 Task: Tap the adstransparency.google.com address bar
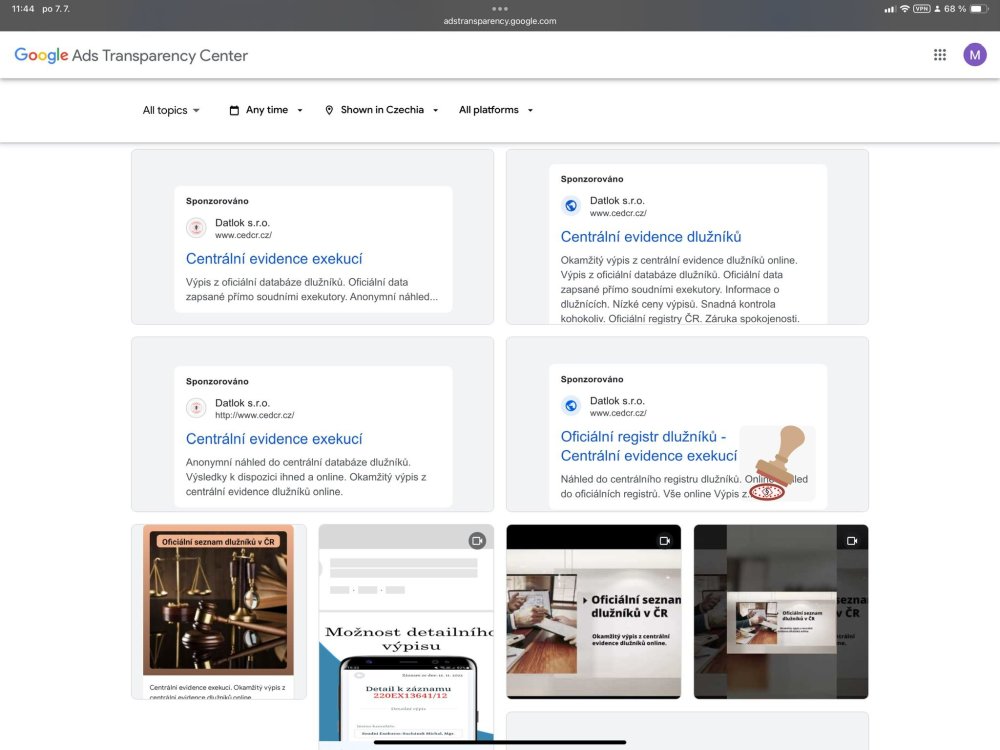pos(500,20)
